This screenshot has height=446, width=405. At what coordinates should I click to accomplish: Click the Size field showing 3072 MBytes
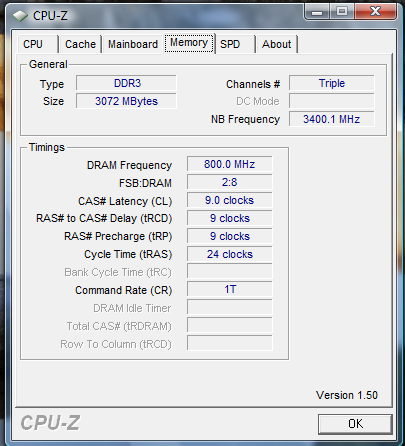(x=126, y=101)
